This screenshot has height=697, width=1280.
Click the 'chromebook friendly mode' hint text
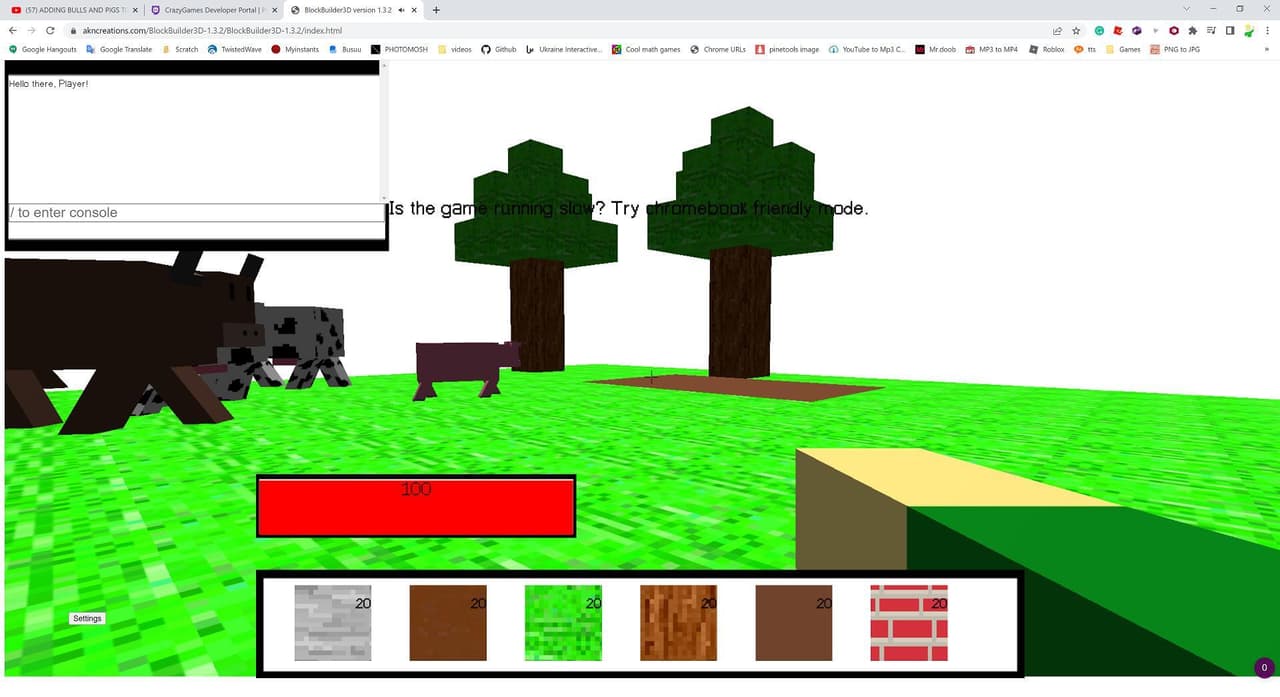point(757,209)
